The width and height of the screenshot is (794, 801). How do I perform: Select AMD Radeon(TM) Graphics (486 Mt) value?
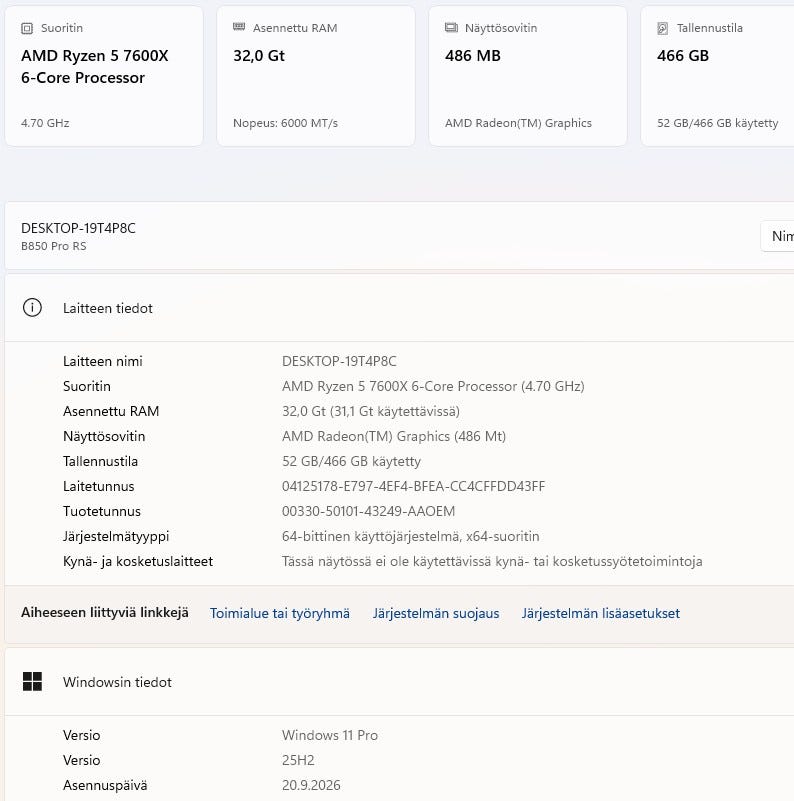pyautogui.click(x=393, y=436)
